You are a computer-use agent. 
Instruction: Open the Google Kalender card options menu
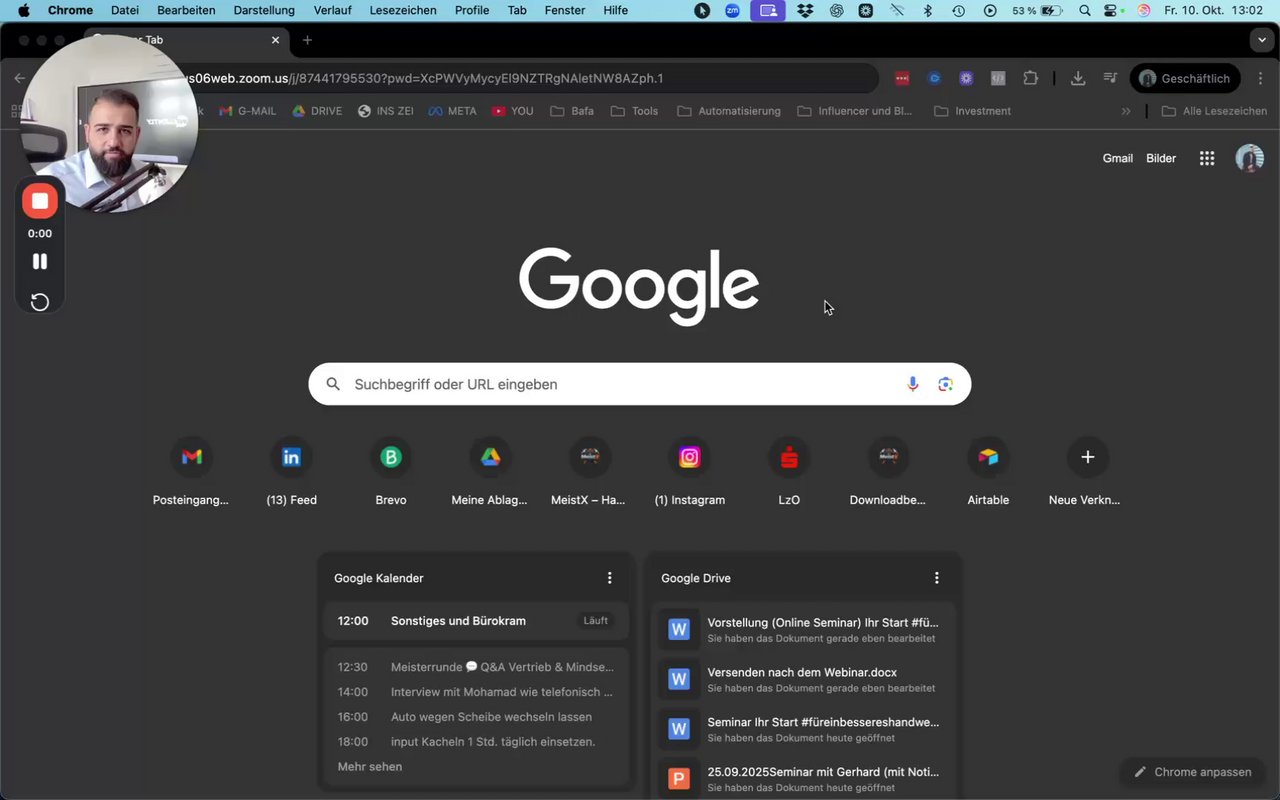click(x=609, y=578)
